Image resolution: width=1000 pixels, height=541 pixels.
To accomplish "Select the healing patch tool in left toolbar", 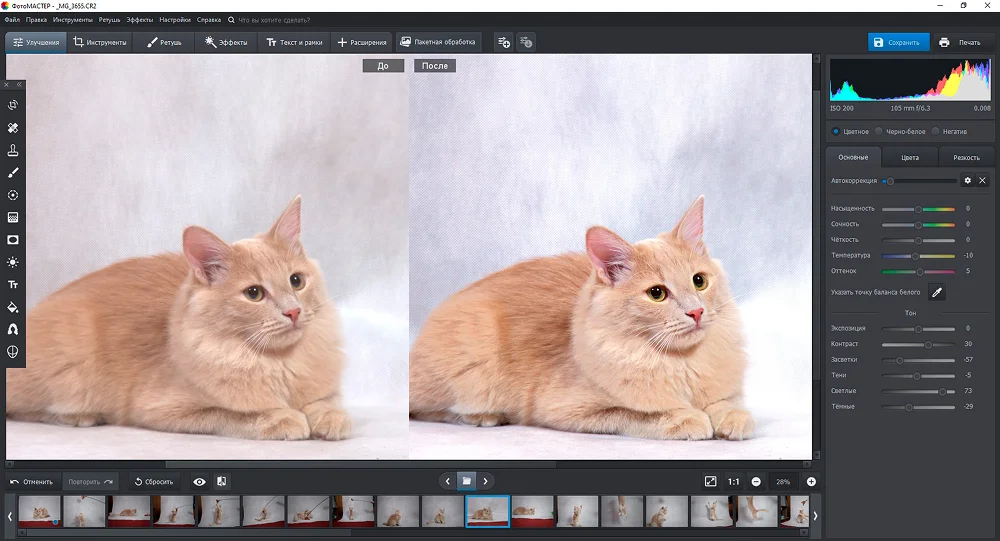I will tap(13, 128).
